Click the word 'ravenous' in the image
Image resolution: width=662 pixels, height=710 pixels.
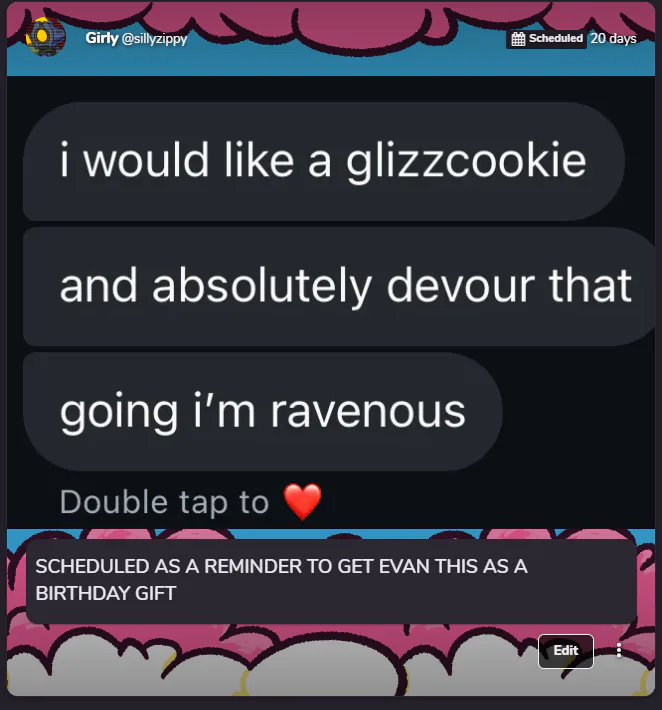pos(368,412)
